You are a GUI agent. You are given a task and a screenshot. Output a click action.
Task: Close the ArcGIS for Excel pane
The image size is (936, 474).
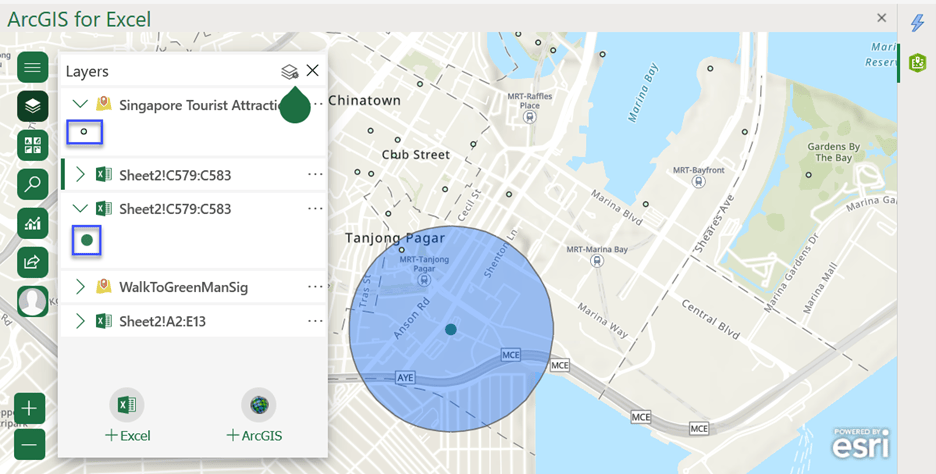882,18
